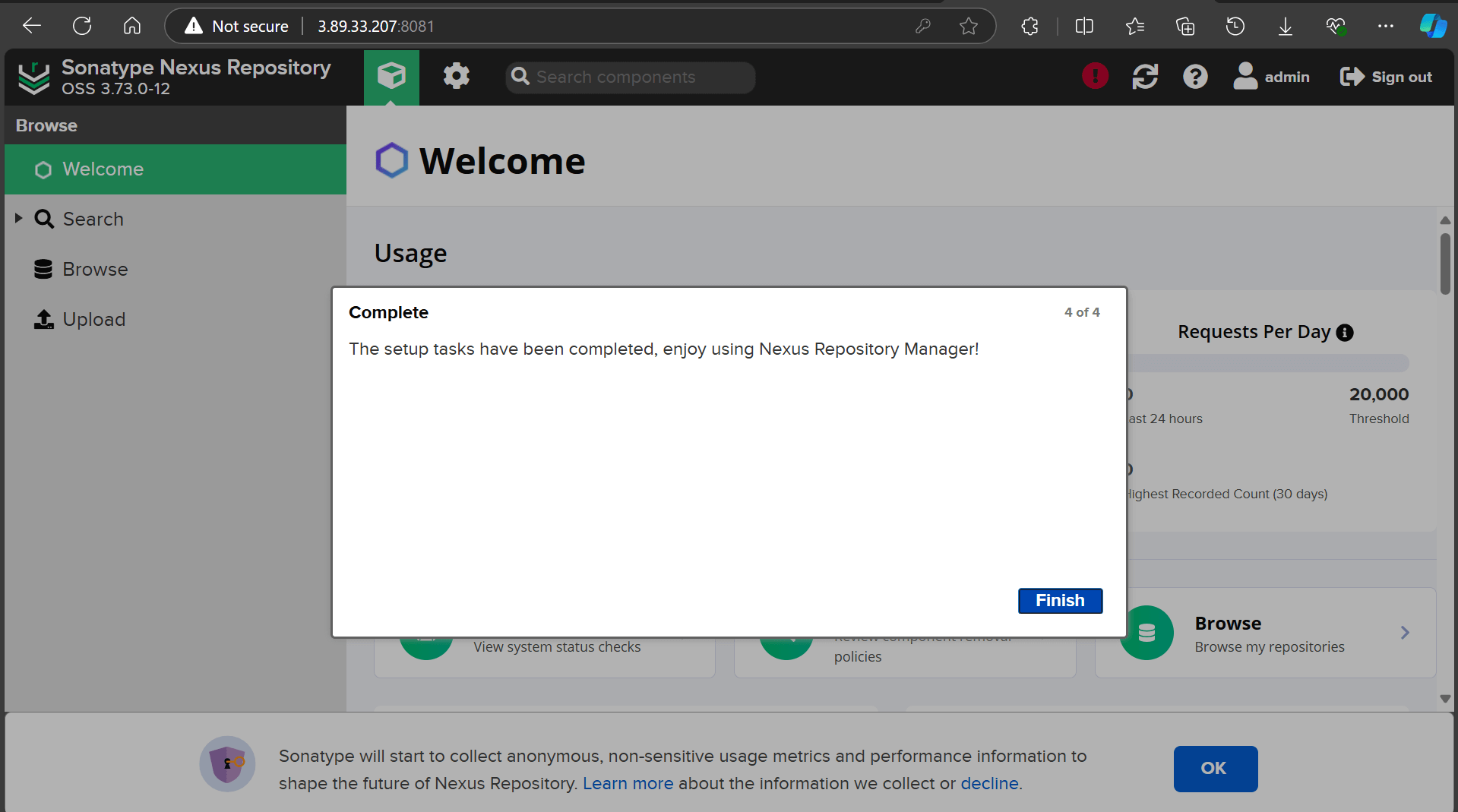Click the Browse my repositories chevron
This screenshot has height=812, width=1458.
[x=1405, y=632]
